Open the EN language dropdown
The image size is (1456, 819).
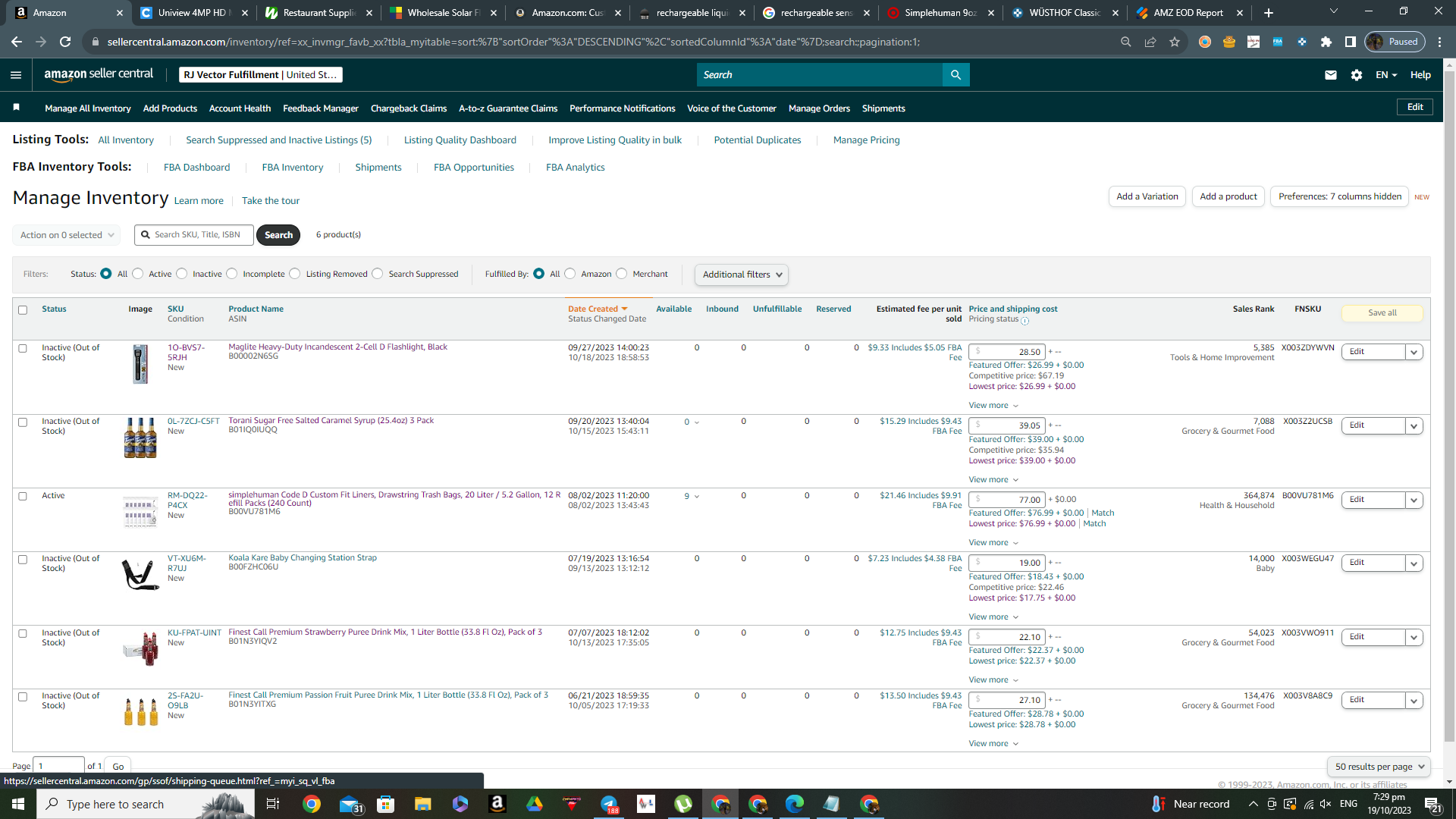point(1386,75)
